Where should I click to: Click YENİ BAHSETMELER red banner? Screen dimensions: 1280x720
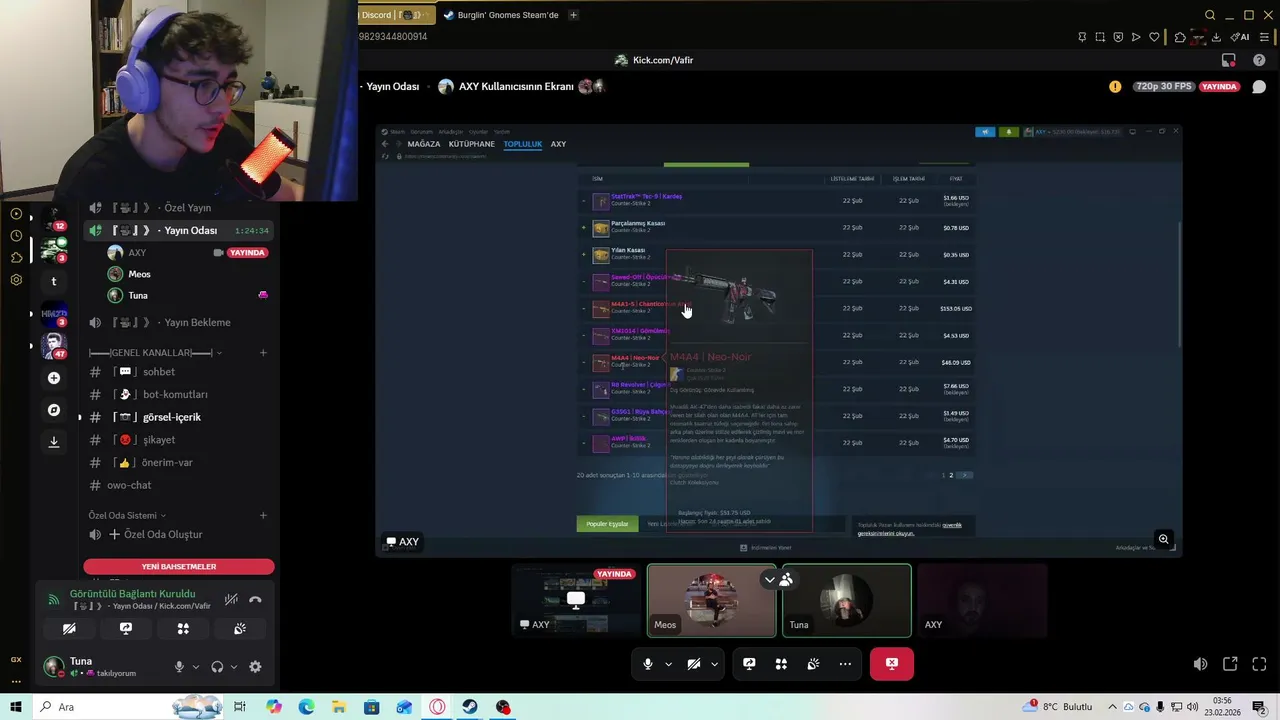coord(179,566)
